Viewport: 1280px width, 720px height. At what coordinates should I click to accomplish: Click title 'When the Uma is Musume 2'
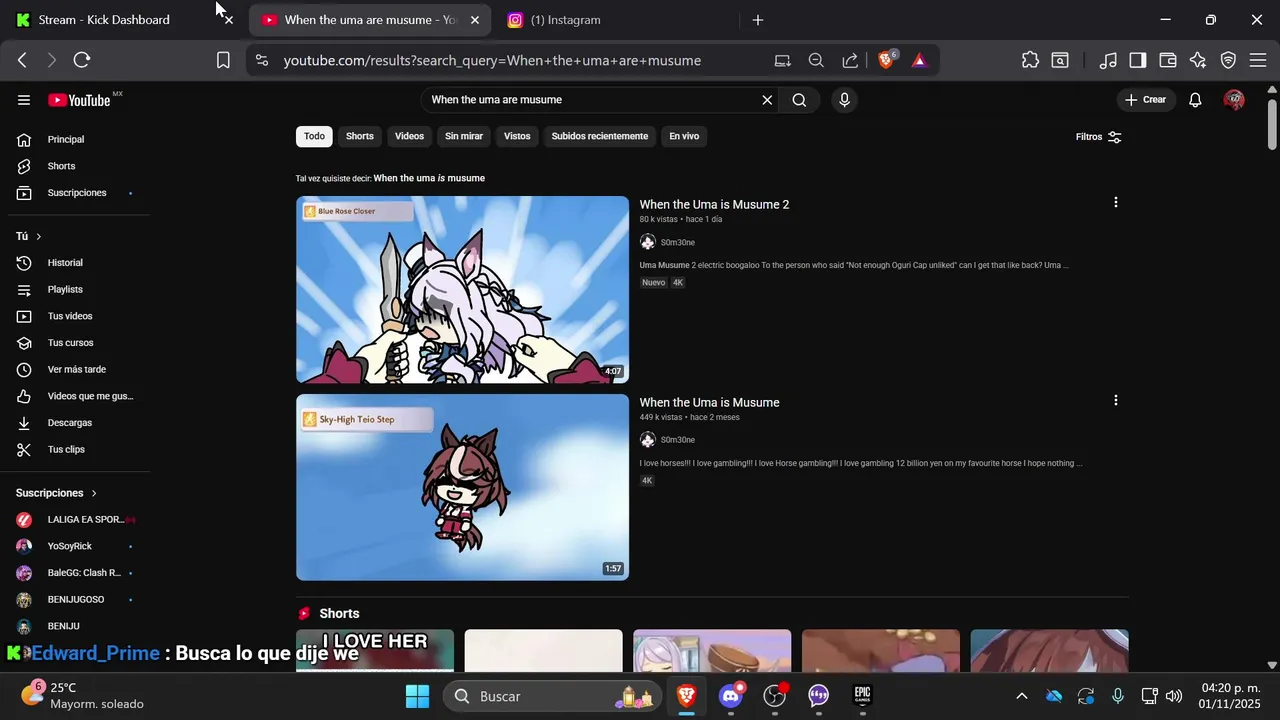(x=714, y=205)
